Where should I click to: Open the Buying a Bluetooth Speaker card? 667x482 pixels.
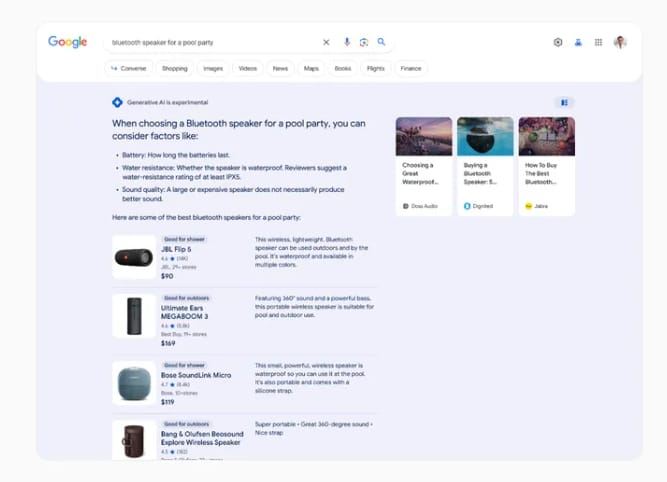[485, 166]
